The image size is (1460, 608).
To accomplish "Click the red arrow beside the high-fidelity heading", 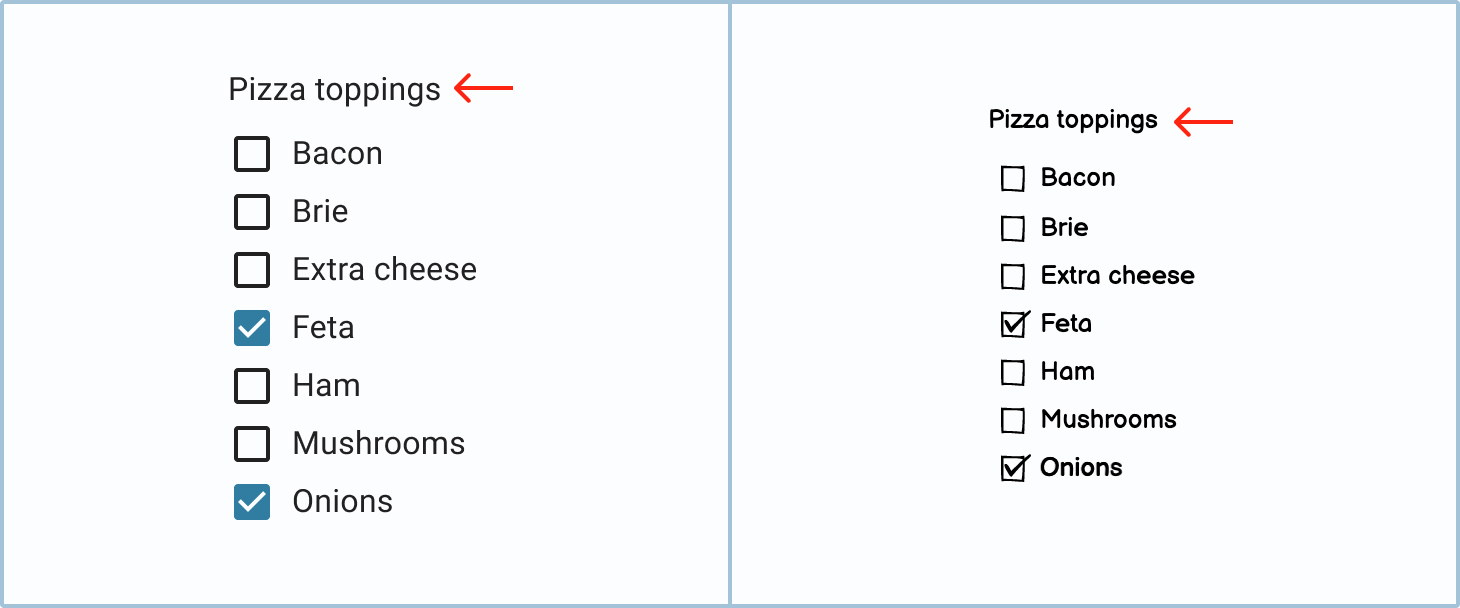I will [x=484, y=89].
